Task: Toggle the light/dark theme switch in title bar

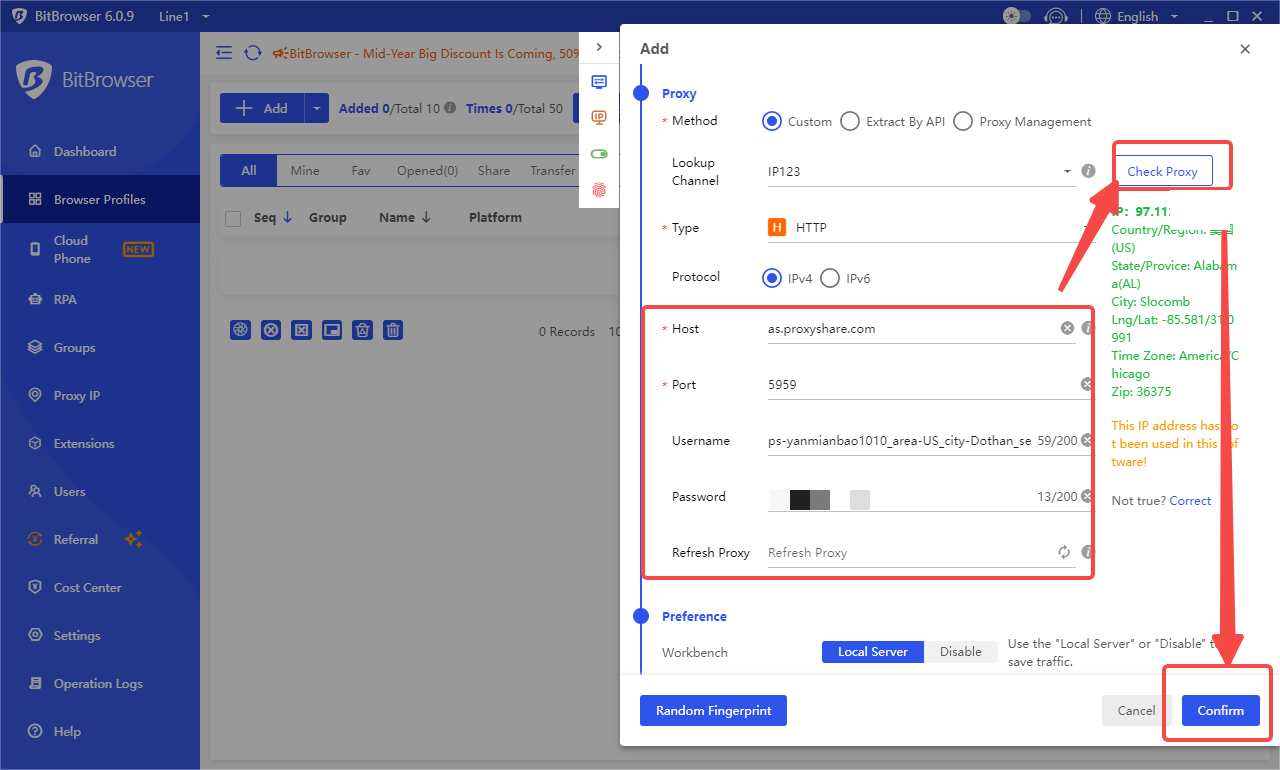Action: point(1016,16)
